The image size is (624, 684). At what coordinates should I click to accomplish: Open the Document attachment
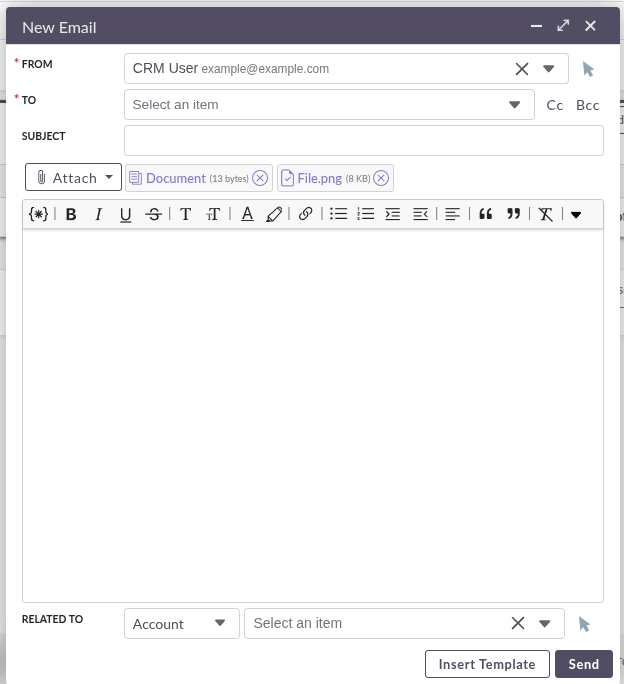176,178
